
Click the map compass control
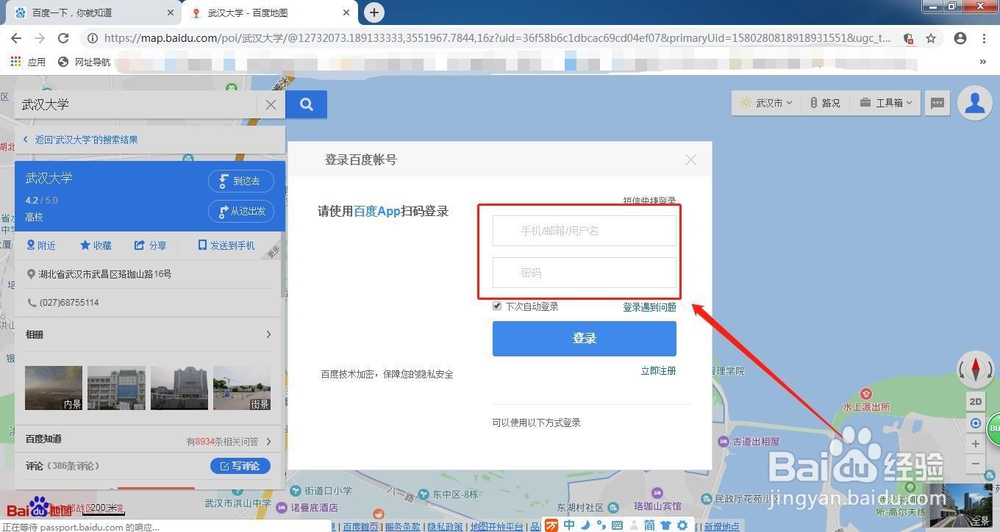tap(975, 369)
